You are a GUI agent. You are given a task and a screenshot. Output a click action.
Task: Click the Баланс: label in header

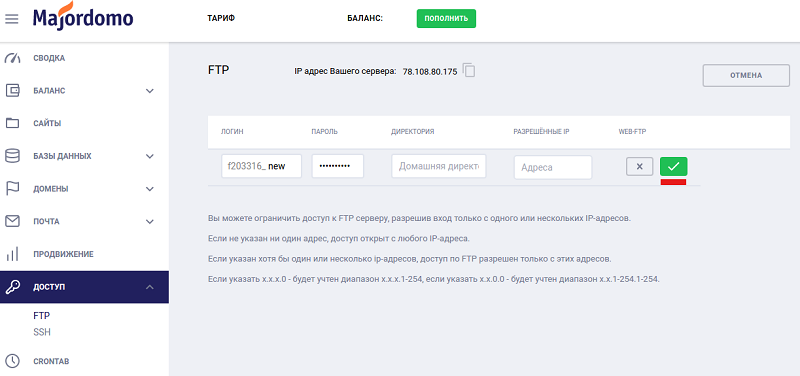[365, 18]
